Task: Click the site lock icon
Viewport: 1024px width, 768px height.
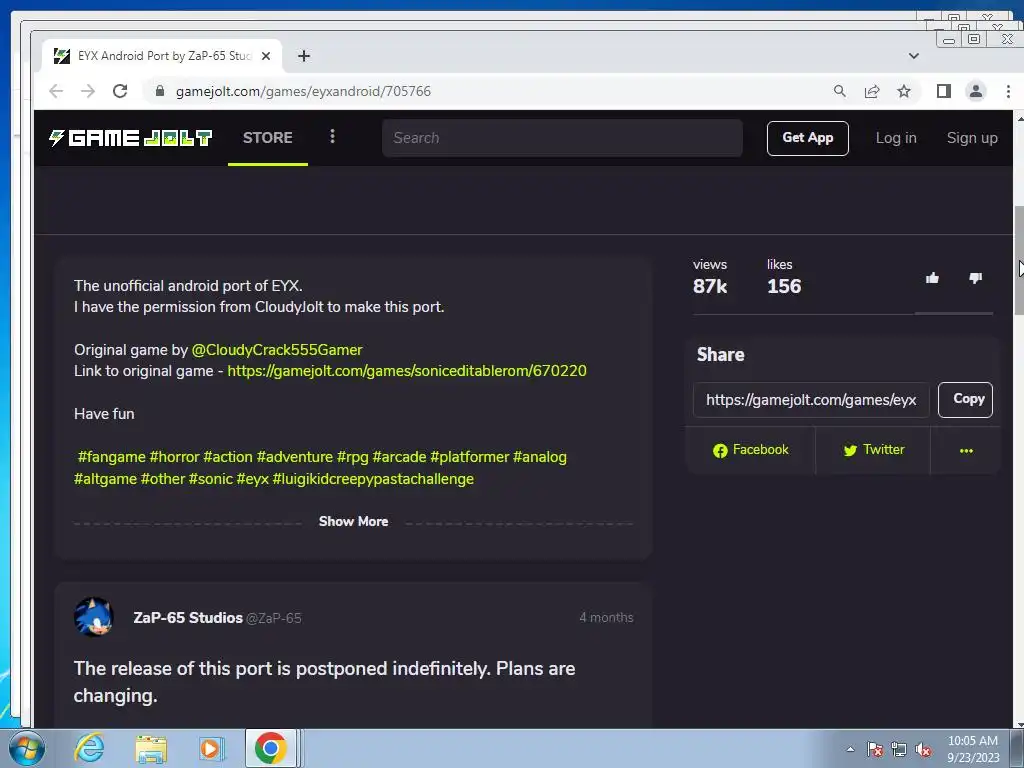Action: click(x=160, y=91)
